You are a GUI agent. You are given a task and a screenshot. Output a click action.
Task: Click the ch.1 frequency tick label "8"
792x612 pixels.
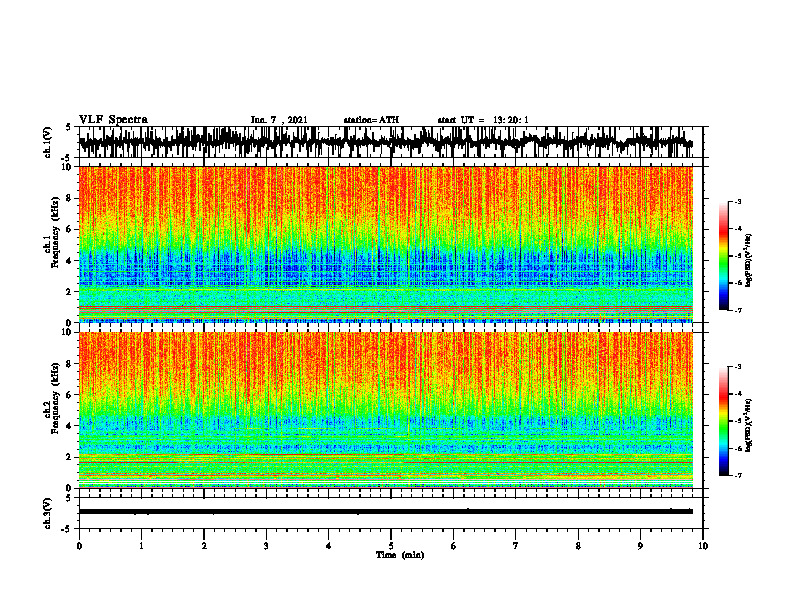tap(70, 198)
